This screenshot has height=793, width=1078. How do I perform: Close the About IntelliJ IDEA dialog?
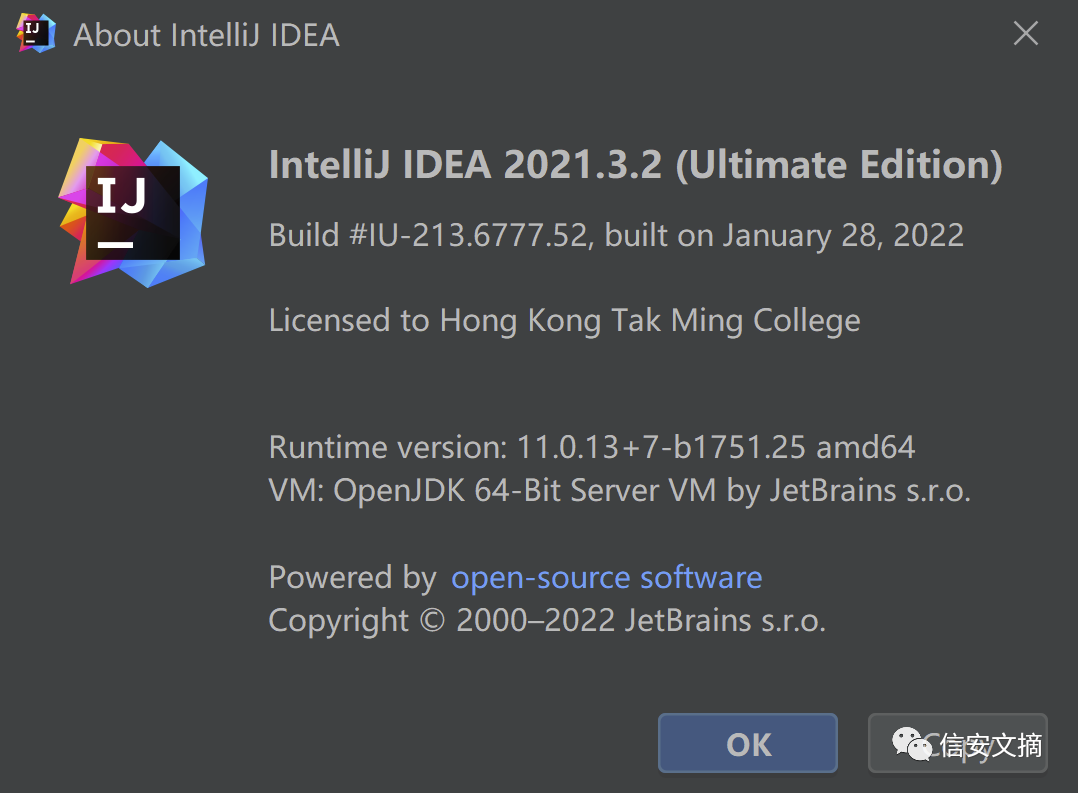pyautogui.click(x=1026, y=34)
